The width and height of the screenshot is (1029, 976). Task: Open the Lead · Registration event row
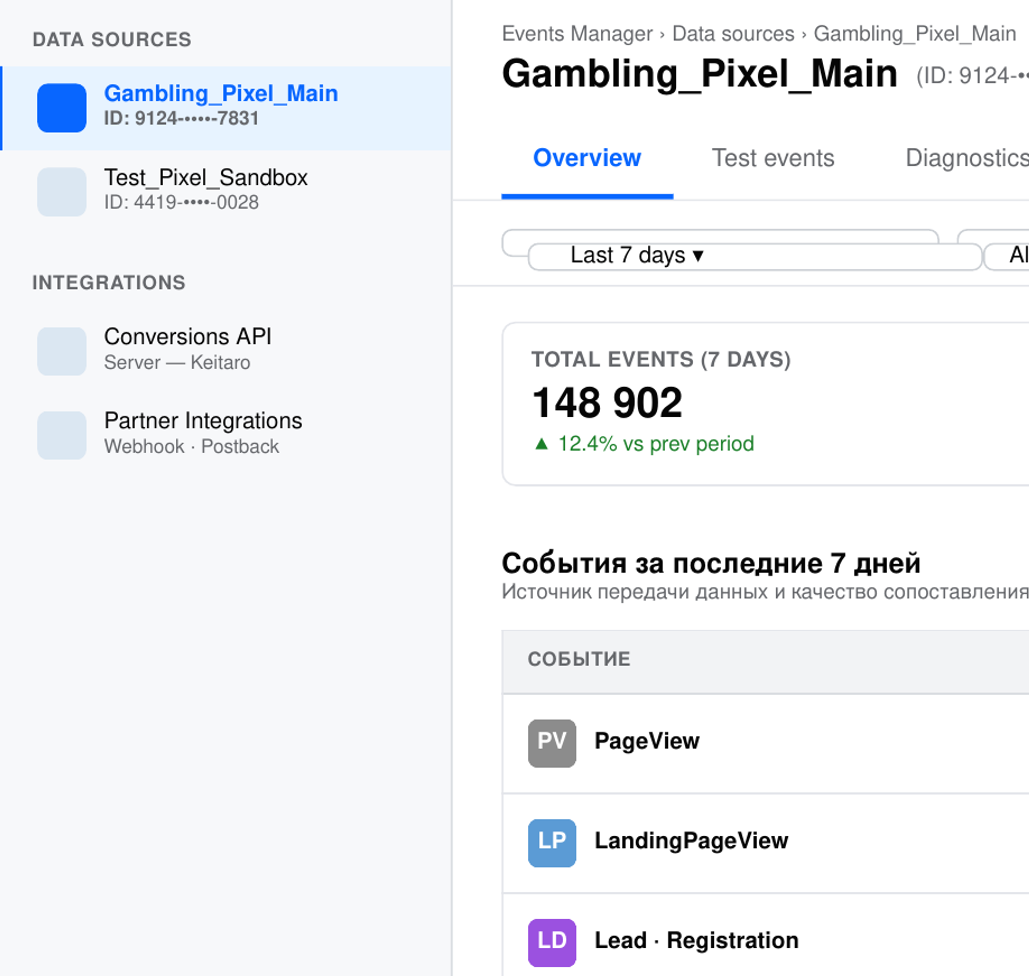pyautogui.click(x=766, y=941)
